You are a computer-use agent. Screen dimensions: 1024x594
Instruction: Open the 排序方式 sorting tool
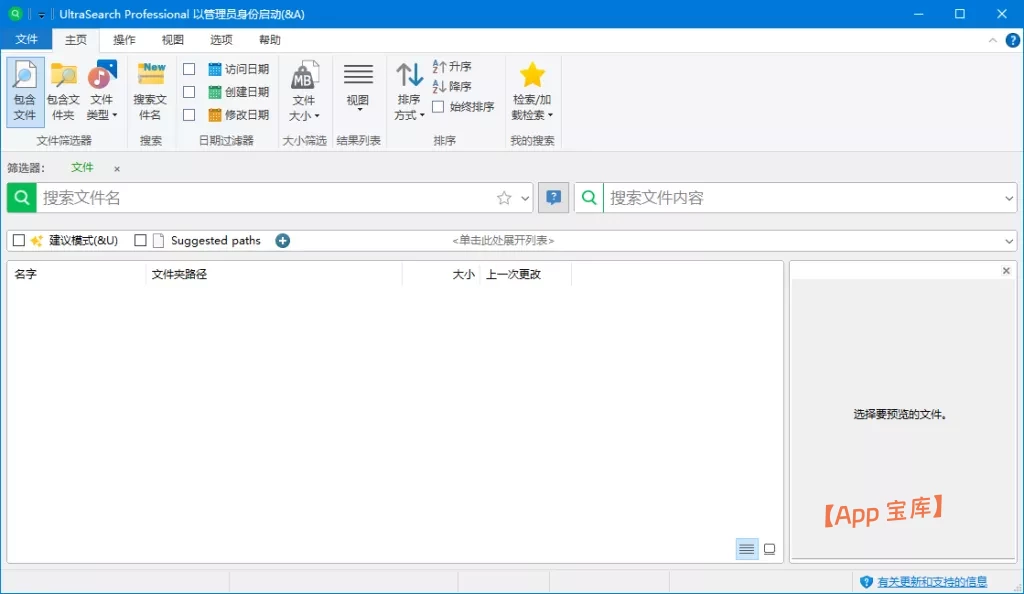click(408, 88)
